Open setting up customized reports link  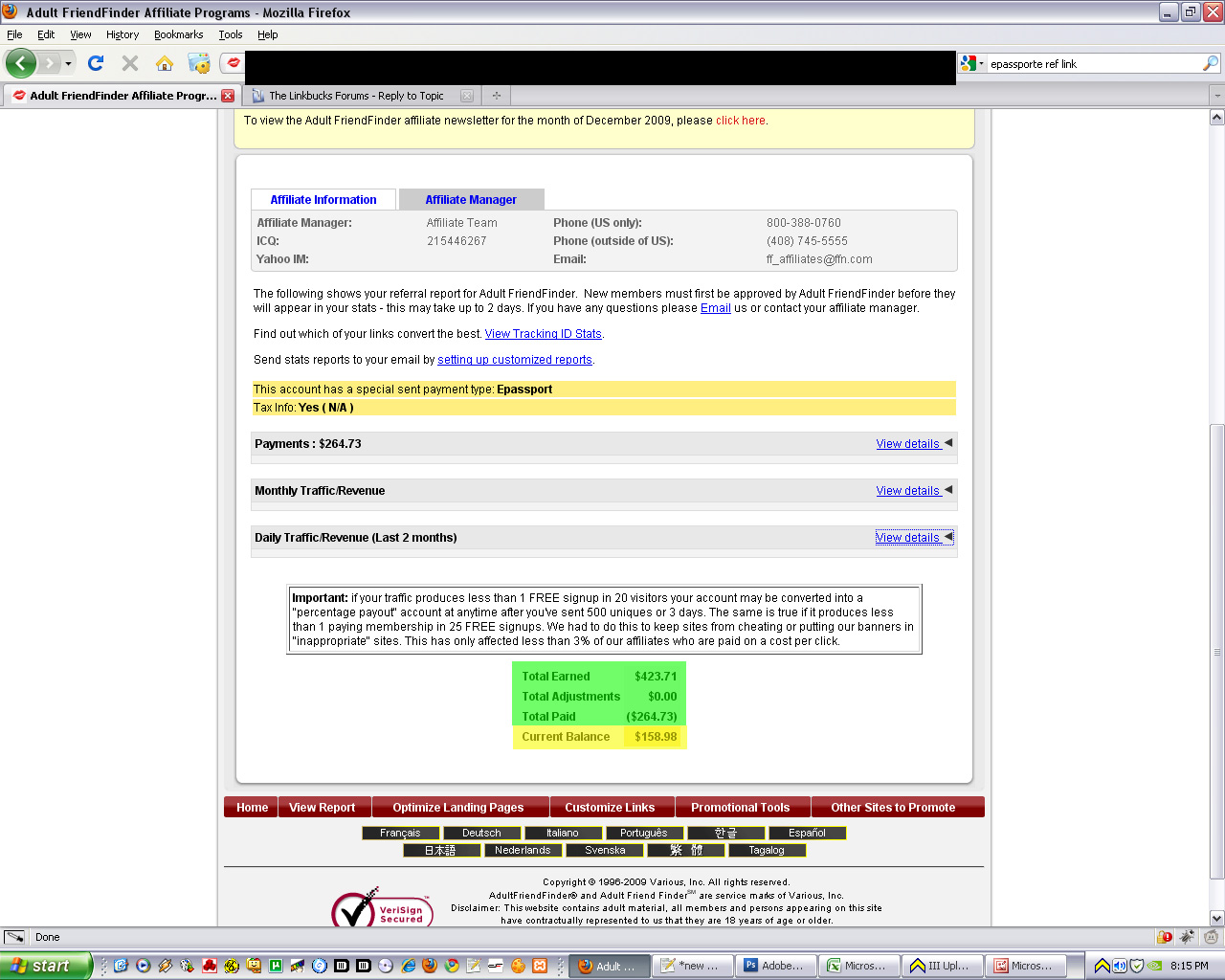(515, 360)
